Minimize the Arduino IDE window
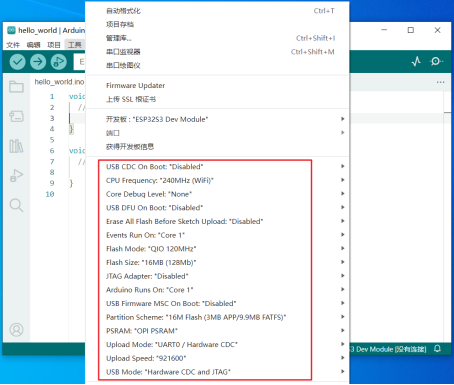 point(384,30)
